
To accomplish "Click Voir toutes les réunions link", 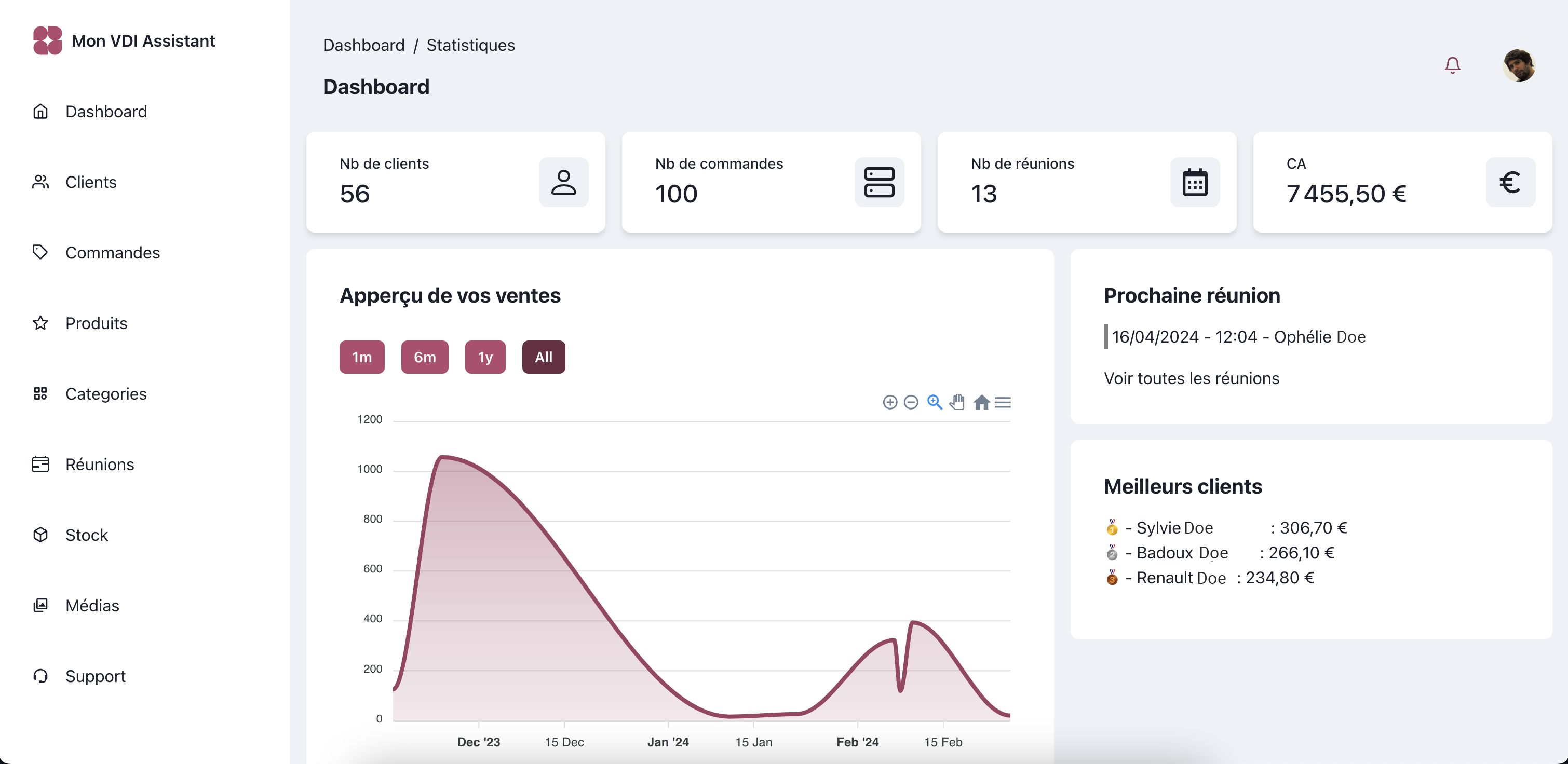I will coord(1191,378).
